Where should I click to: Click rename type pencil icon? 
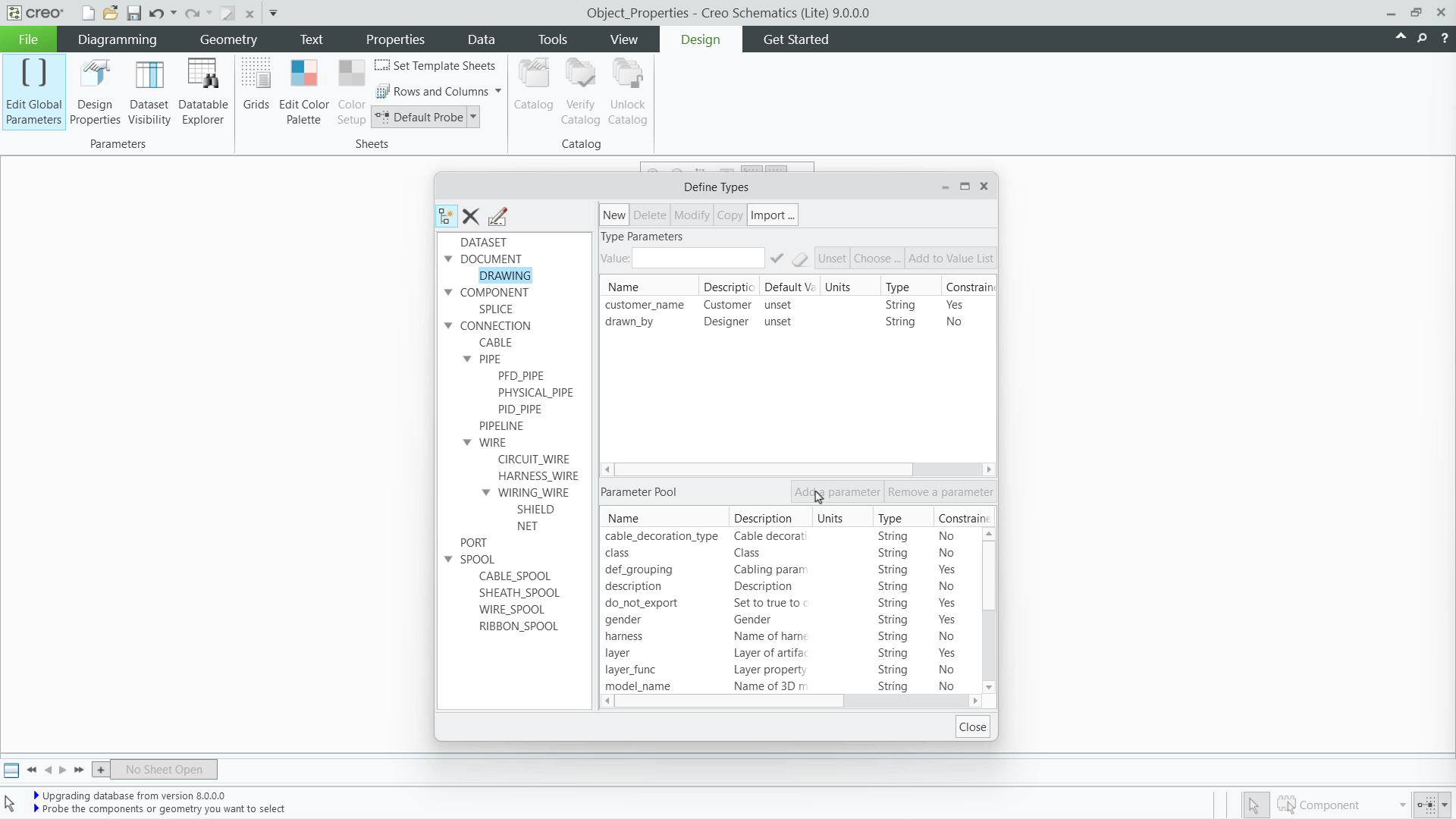497,216
